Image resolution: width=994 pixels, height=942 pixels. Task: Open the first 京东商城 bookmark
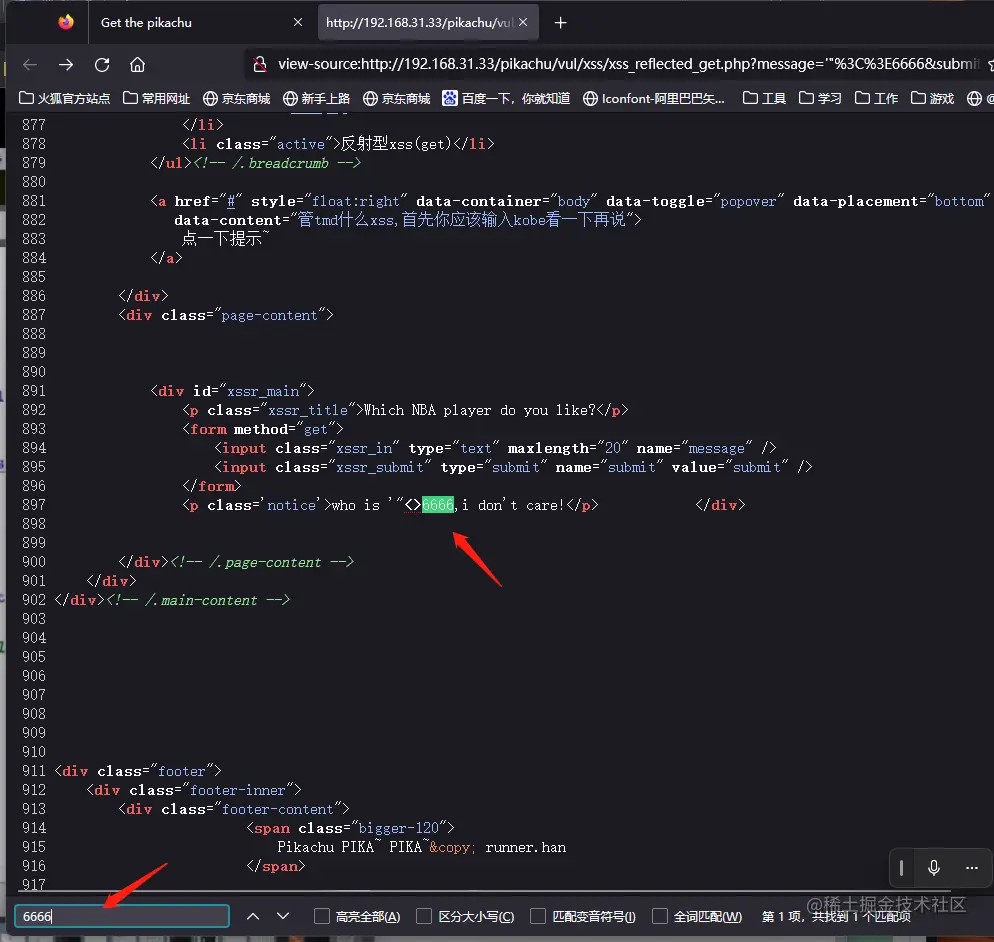[x=236, y=98]
